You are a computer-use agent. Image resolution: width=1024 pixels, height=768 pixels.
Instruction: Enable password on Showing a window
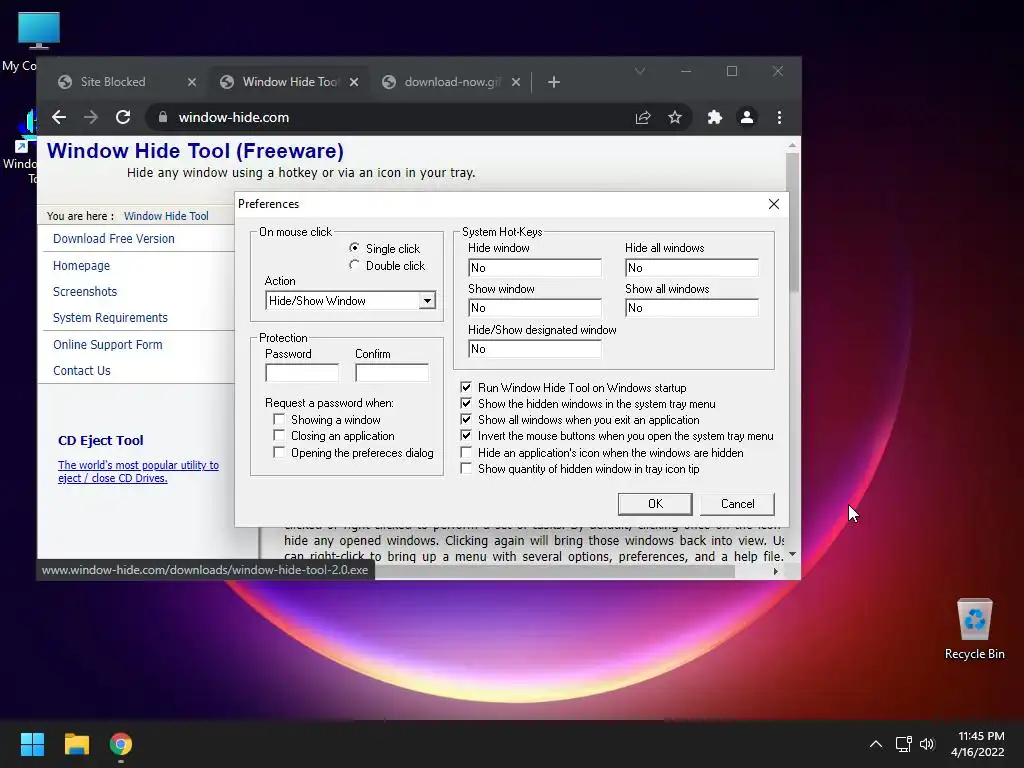pyautogui.click(x=279, y=419)
